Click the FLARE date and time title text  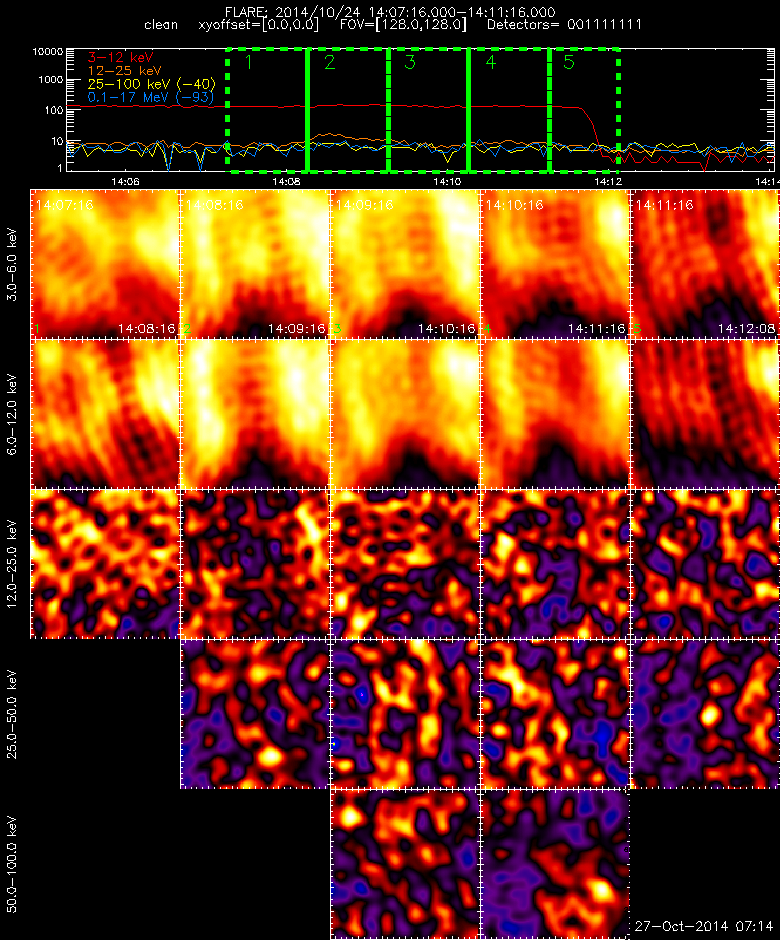pos(390,12)
